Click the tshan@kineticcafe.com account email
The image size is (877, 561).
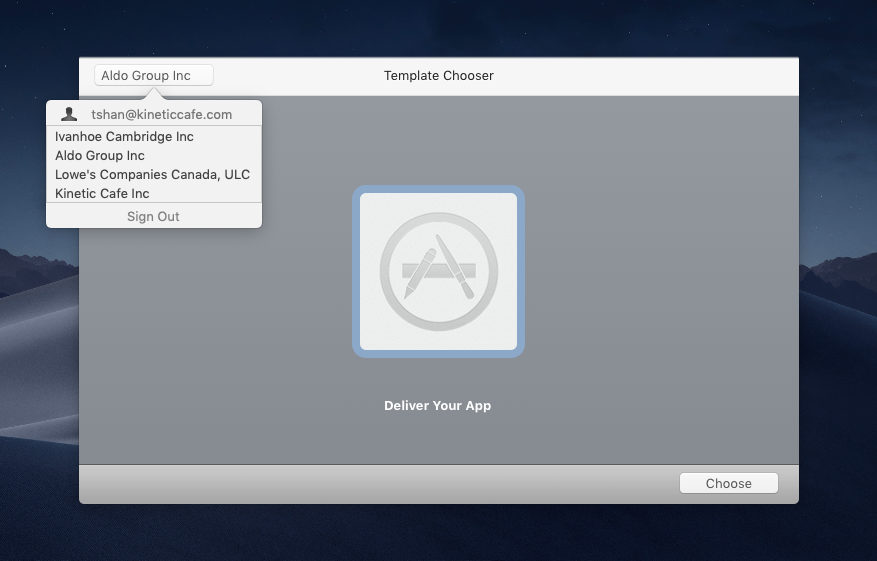[x=161, y=114]
